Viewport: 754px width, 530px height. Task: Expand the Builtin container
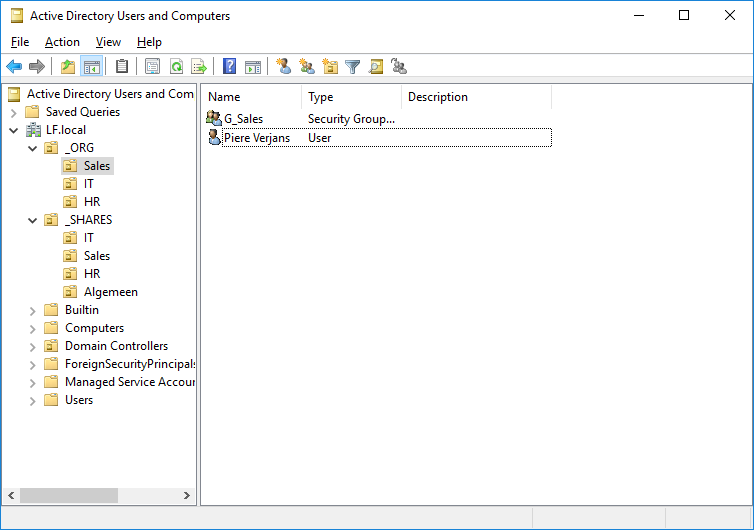(x=32, y=311)
